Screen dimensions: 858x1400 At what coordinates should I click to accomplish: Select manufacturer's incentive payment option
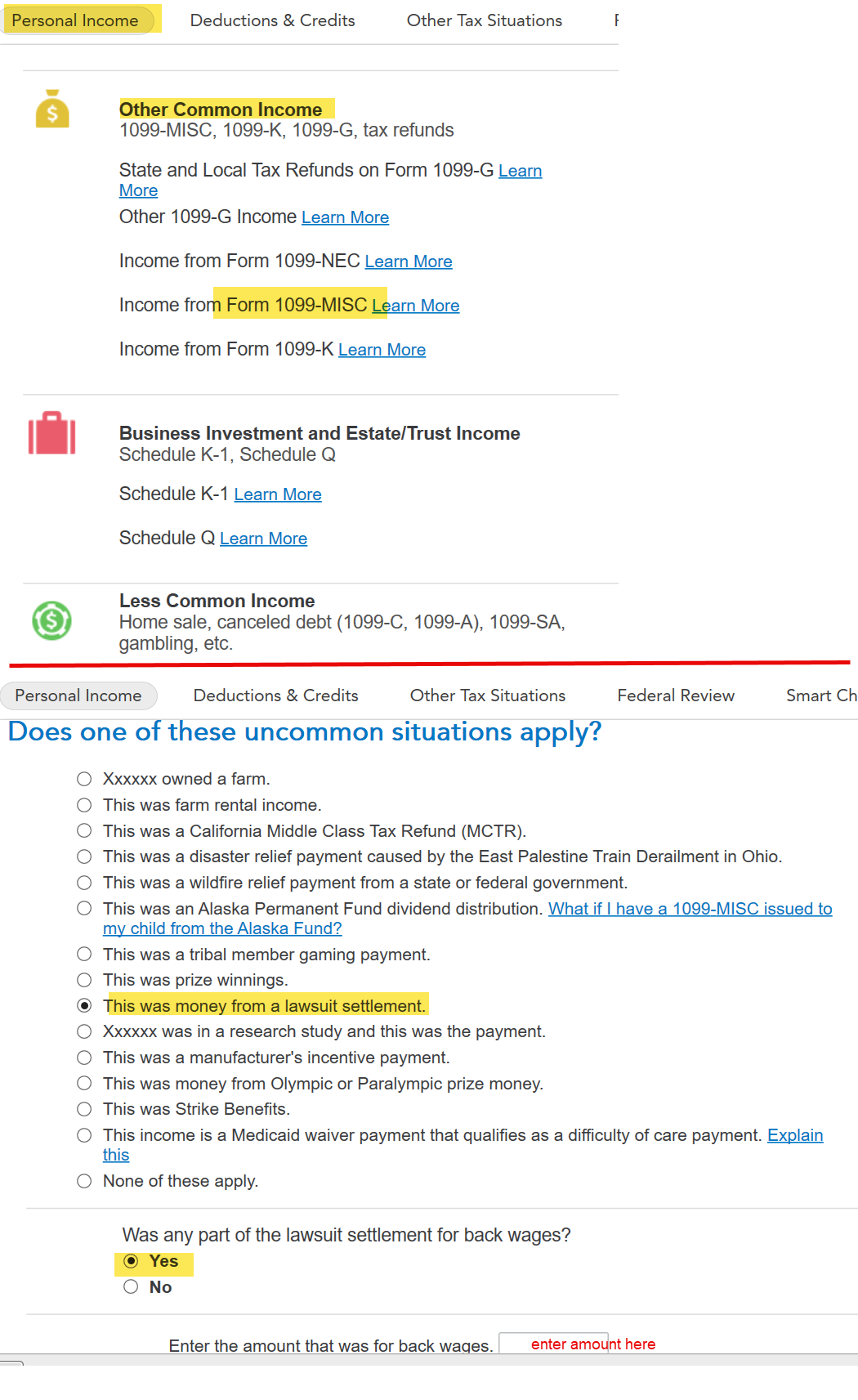(x=84, y=1058)
